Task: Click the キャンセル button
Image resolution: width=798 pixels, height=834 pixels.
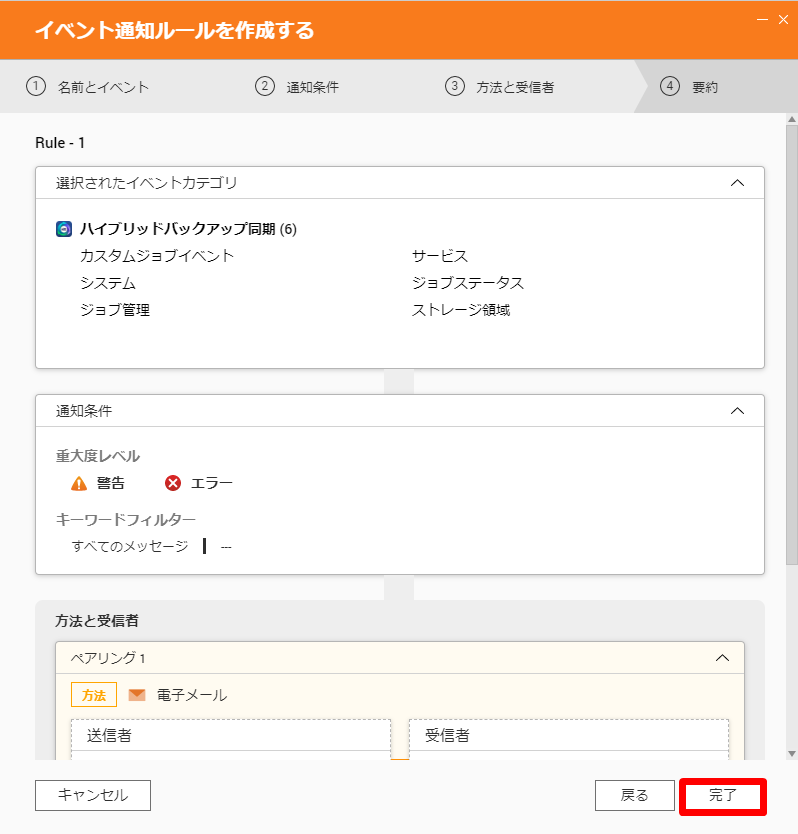Action: (93, 796)
